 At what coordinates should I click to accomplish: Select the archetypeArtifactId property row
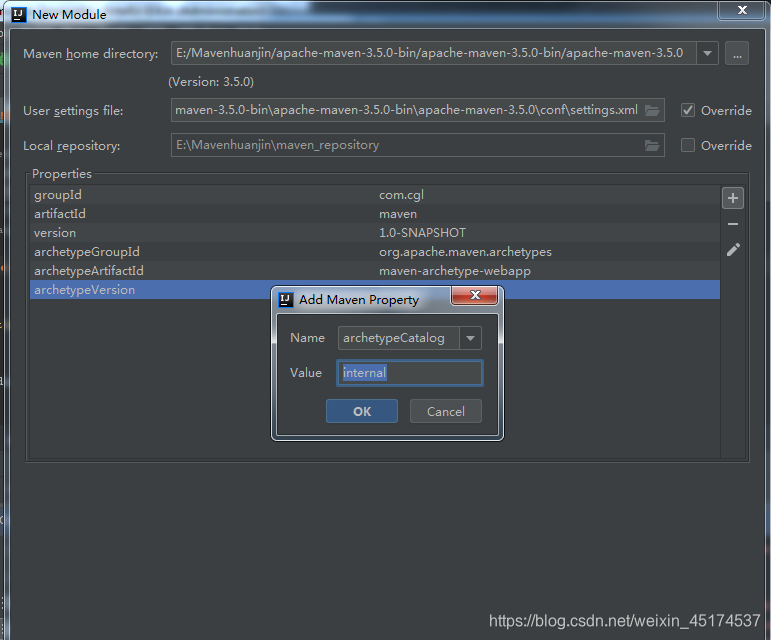point(375,271)
